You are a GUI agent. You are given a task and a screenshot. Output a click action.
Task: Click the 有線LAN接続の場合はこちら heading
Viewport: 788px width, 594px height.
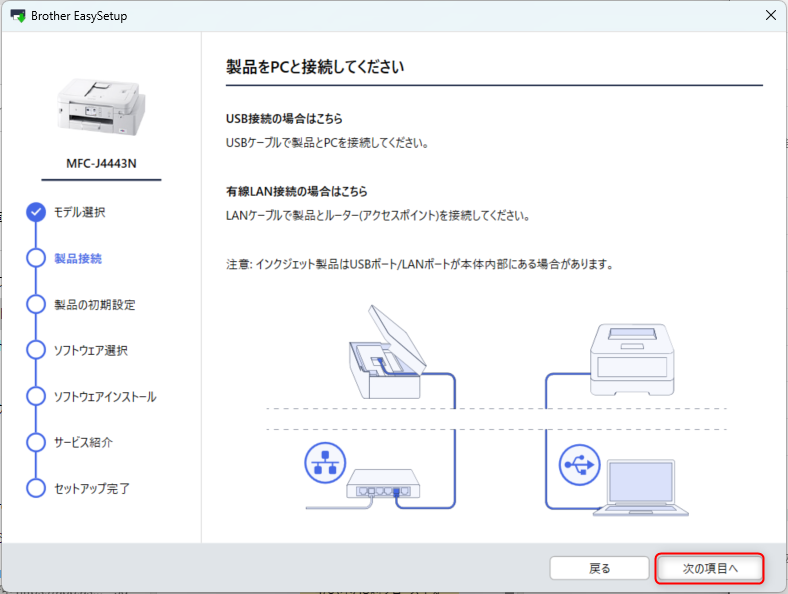click(297, 191)
